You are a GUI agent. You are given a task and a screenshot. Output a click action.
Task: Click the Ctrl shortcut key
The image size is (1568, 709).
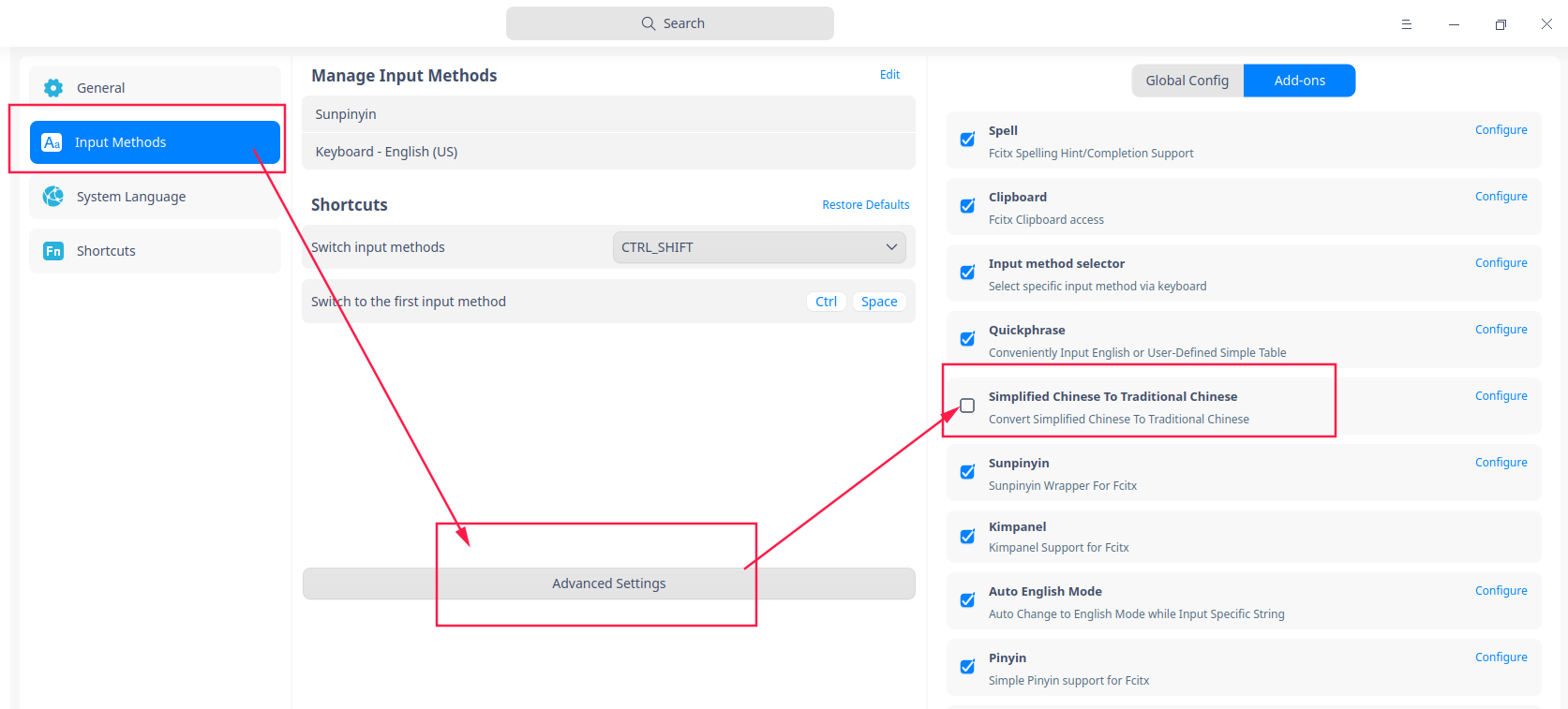pos(826,302)
